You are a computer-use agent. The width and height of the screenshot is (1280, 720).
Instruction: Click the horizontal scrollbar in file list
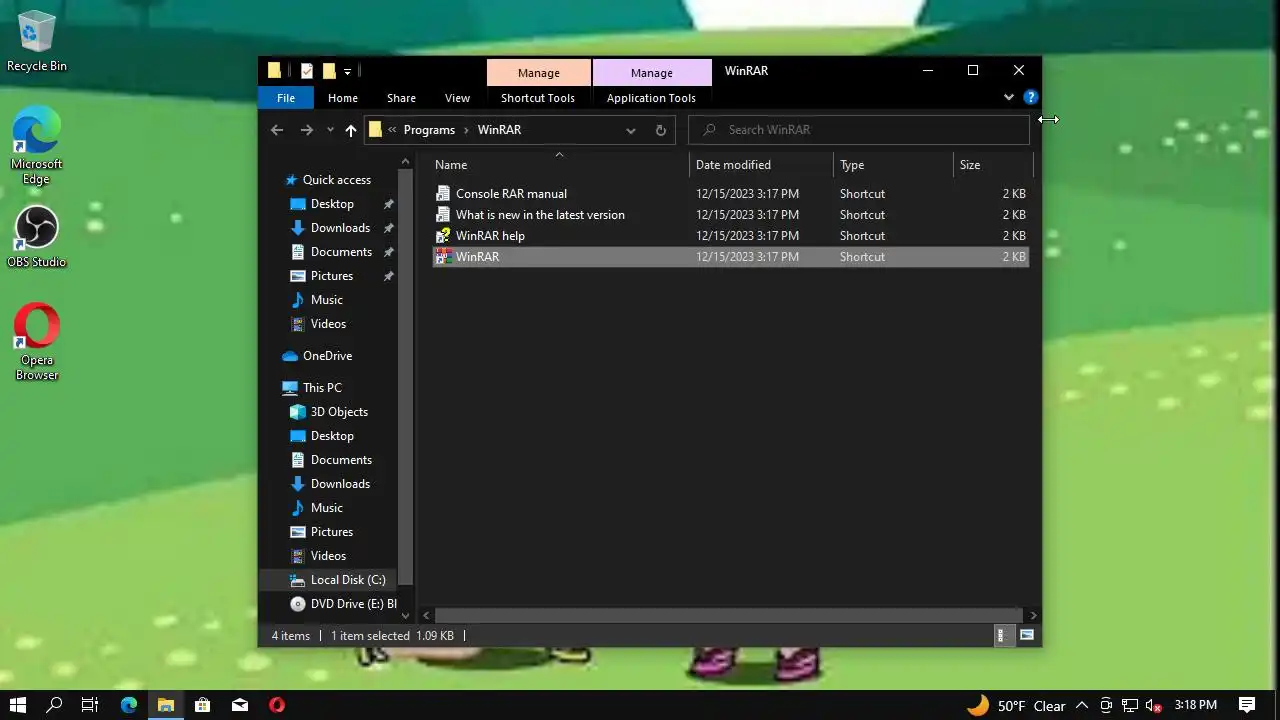[x=728, y=615]
